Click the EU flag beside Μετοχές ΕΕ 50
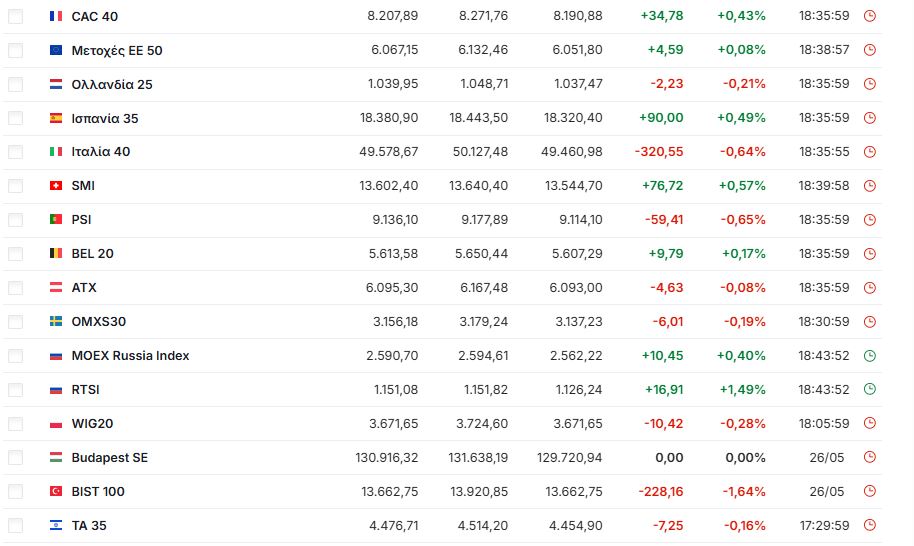Screen dimensions: 914x546 click(x=56, y=50)
